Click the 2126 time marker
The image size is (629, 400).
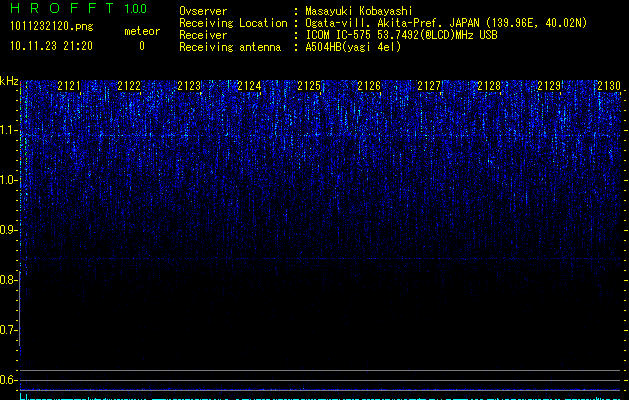click(369, 86)
